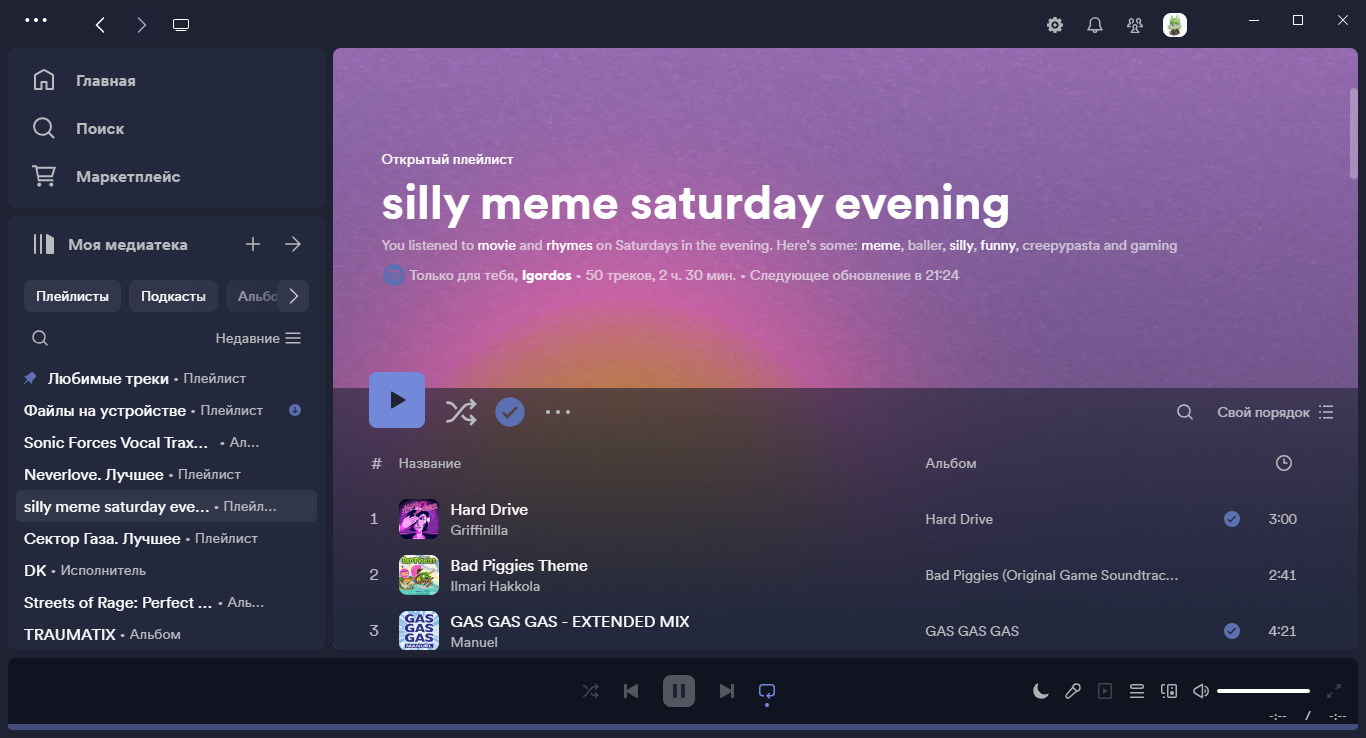Viewport: 1366px width, 738px height.
Task: Create a playlist with the plus icon
Action: click(x=253, y=244)
